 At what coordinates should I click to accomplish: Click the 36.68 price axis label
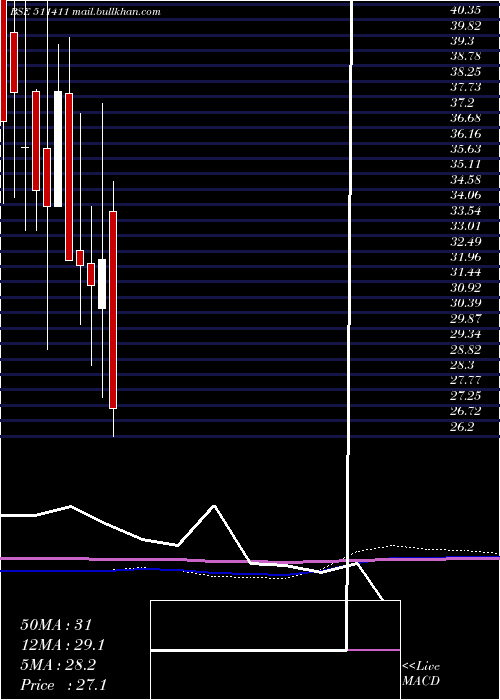coord(465,118)
